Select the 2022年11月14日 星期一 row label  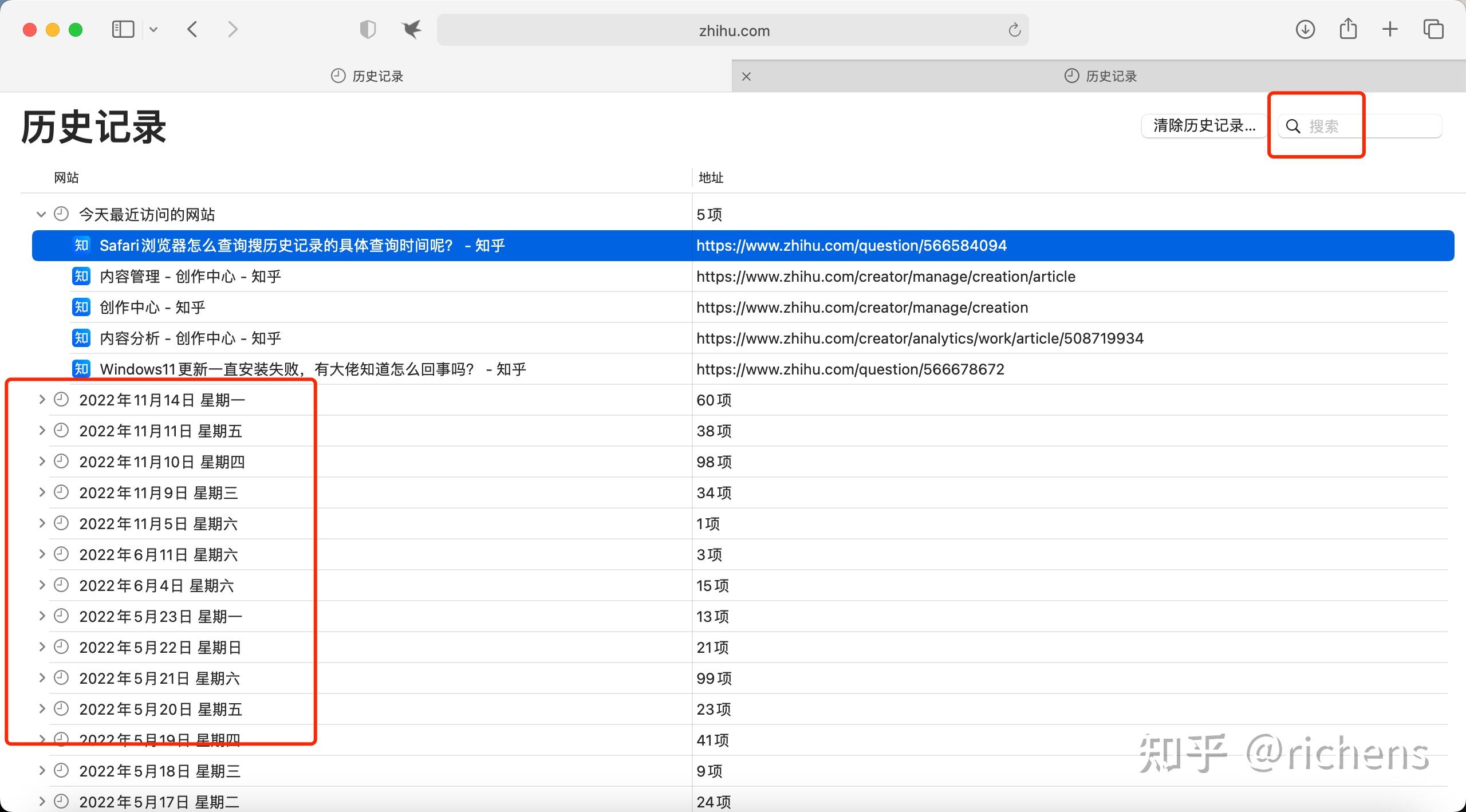pyautogui.click(x=162, y=400)
